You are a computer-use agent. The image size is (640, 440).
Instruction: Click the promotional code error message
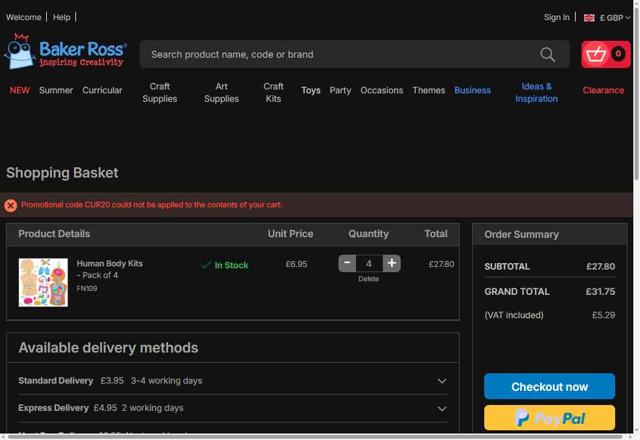(151, 205)
